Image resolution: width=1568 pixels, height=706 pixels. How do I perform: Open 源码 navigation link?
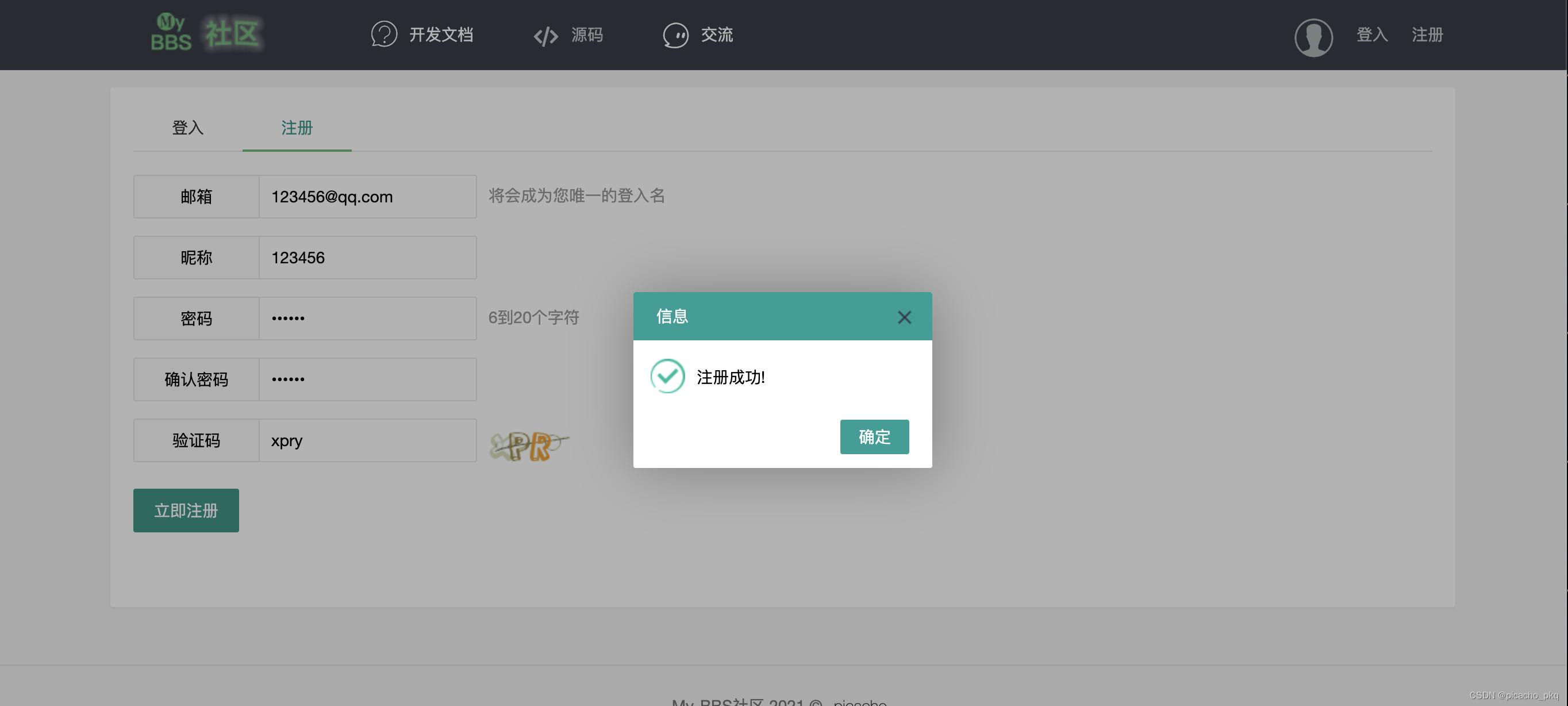587,34
